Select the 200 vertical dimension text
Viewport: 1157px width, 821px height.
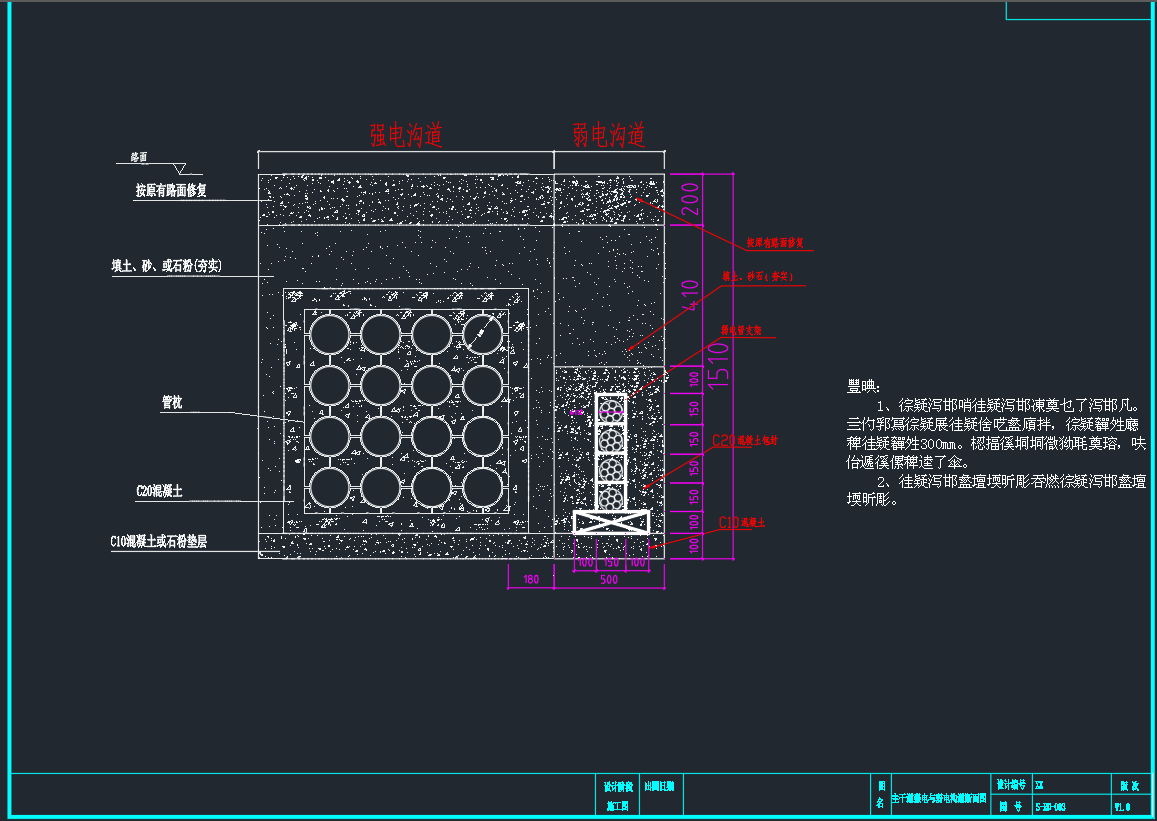[x=689, y=201]
